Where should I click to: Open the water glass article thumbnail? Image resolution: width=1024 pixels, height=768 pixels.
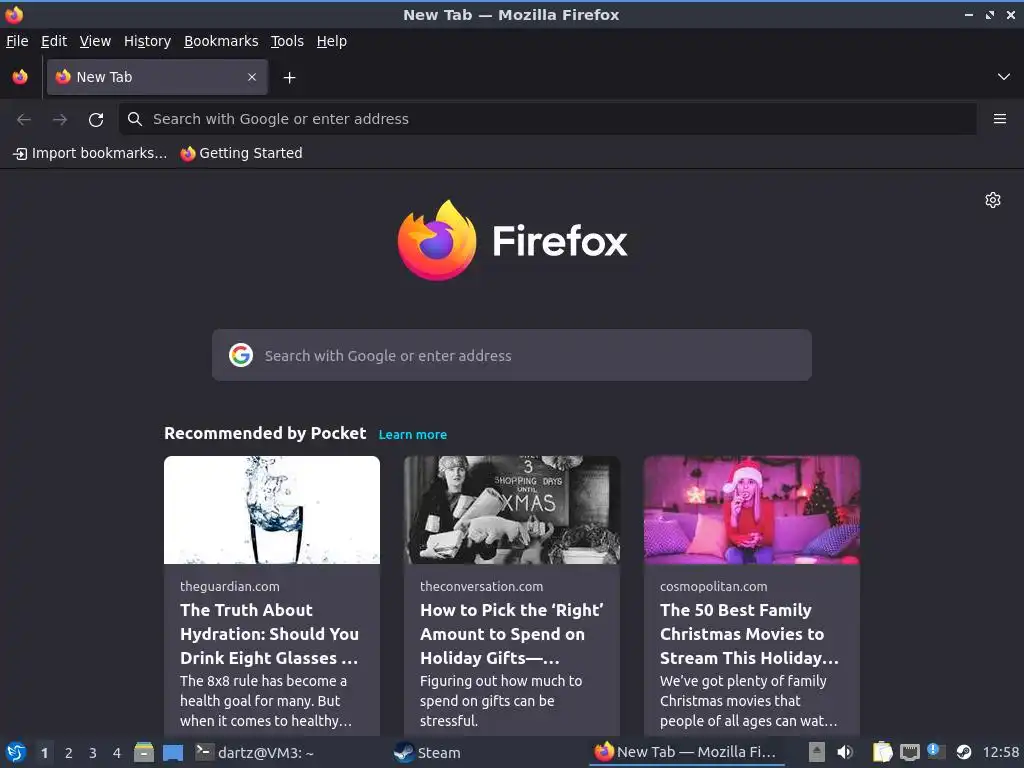pyautogui.click(x=272, y=510)
